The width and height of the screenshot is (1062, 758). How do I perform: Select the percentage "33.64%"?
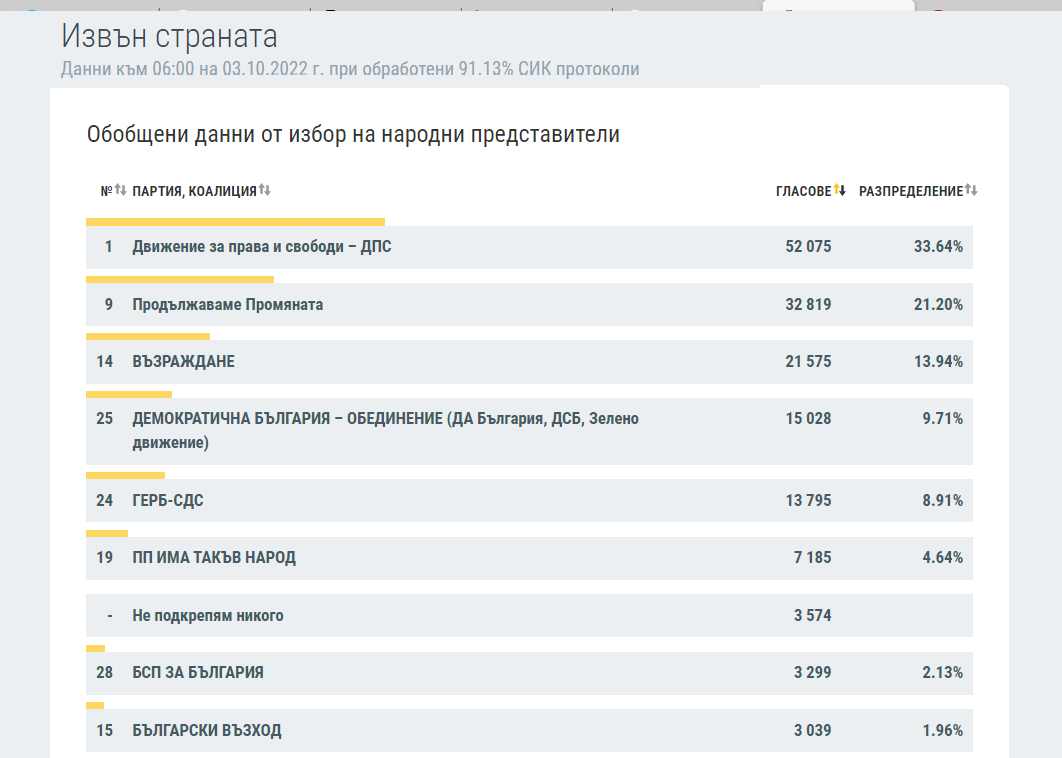click(x=938, y=247)
